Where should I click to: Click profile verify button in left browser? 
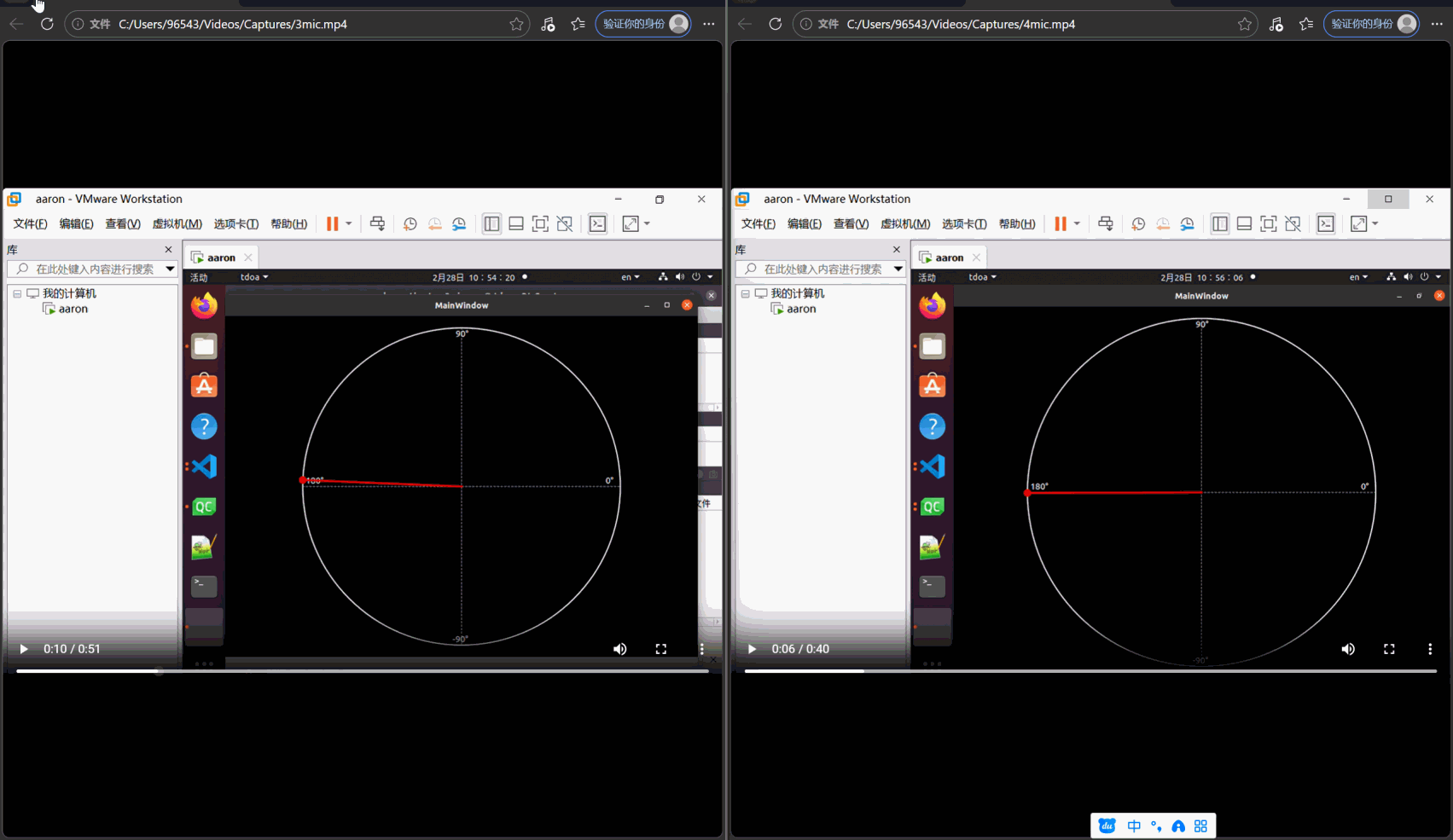pos(643,24)
